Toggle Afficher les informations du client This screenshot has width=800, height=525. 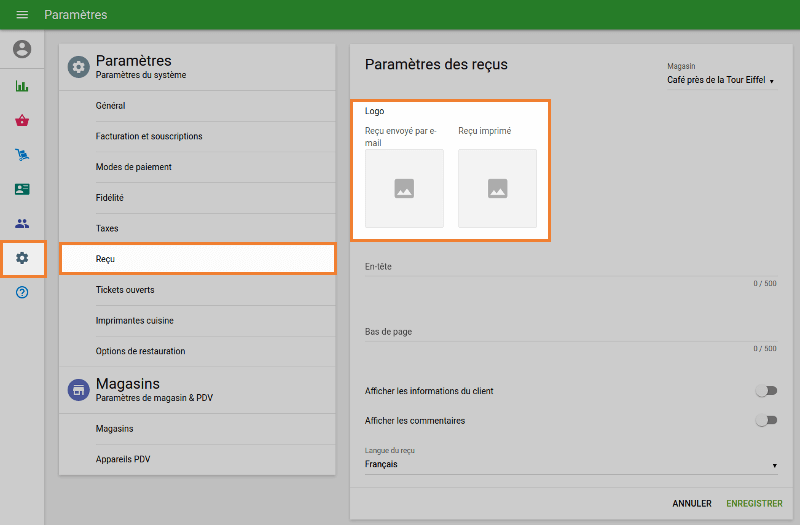(765, 391)
